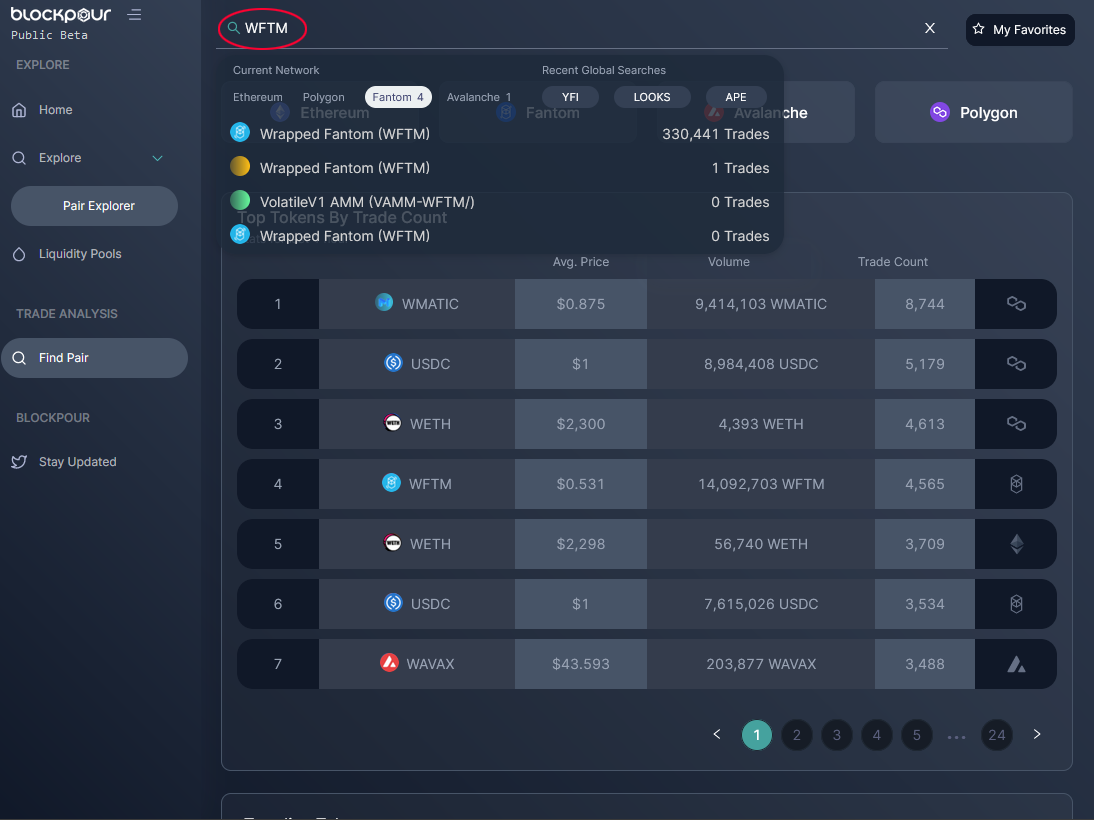Click the Home house icon in sidebar
Screen dimensions: 1094x820
20,110
